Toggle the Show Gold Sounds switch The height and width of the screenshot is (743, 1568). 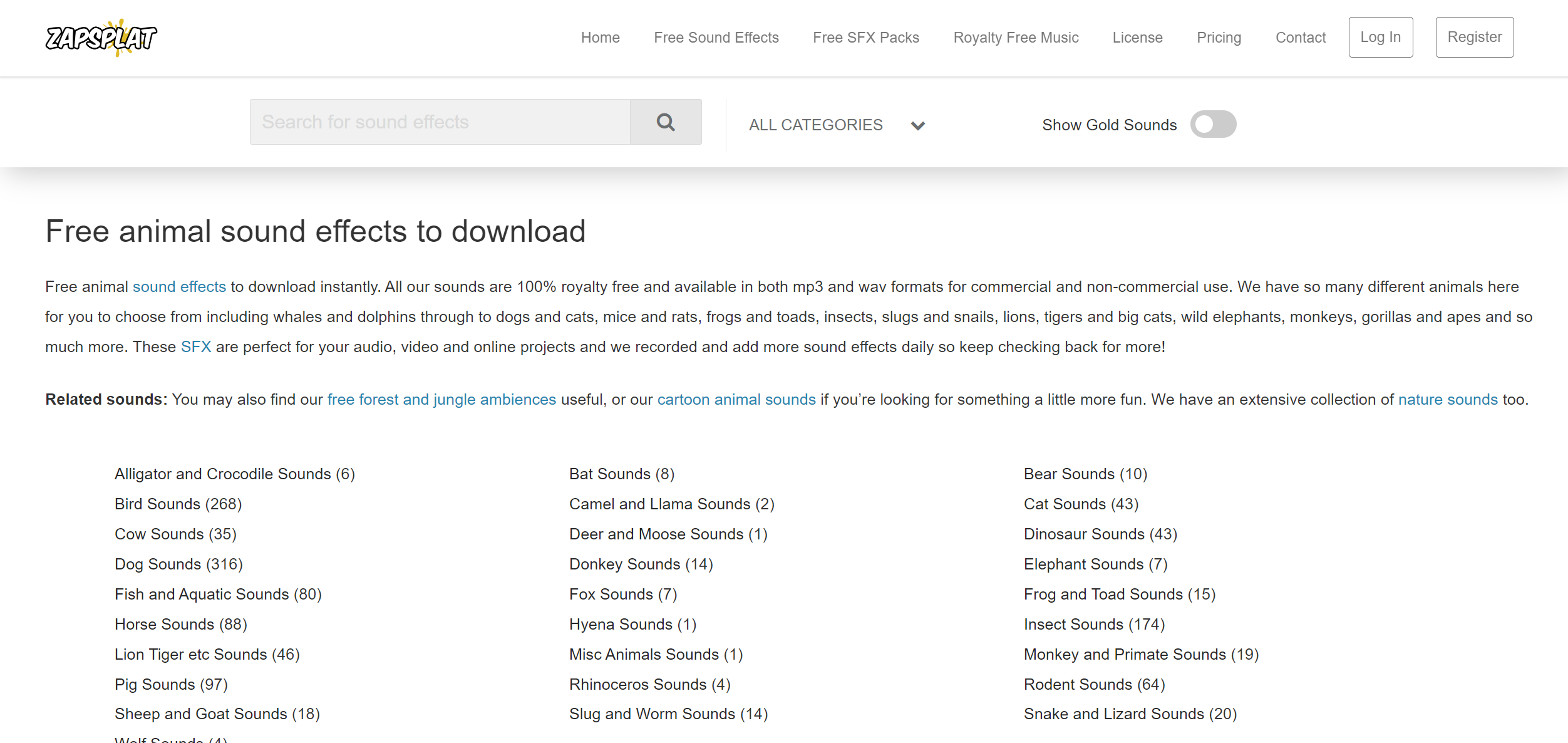point(1212,124)
